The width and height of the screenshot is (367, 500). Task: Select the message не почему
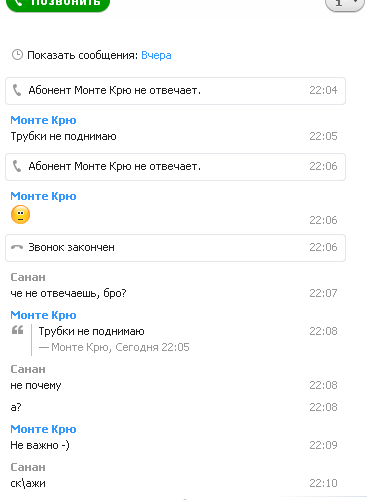(36, 385)
